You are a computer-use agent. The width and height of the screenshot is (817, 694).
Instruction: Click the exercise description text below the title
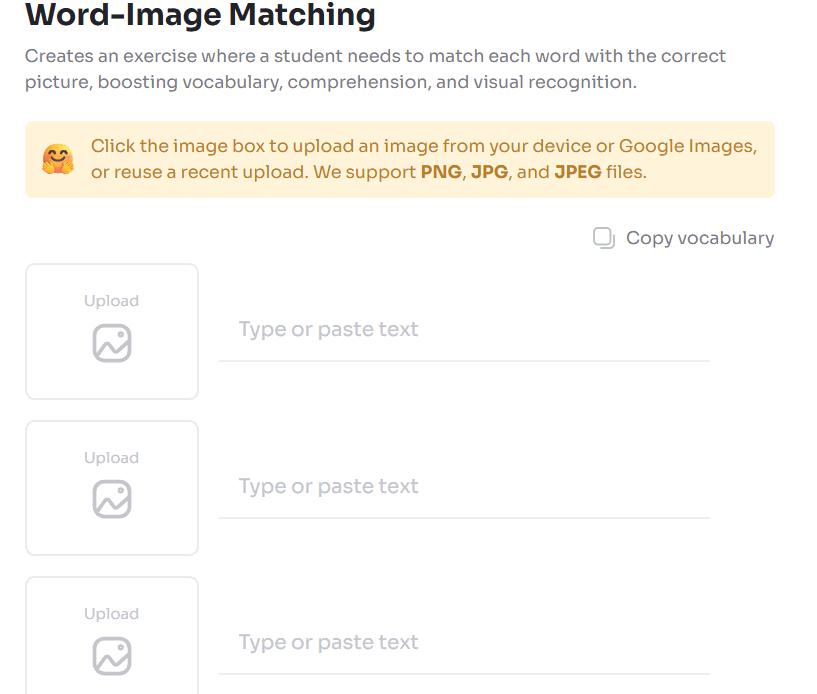pyautogui.click(x=374, y=69)
